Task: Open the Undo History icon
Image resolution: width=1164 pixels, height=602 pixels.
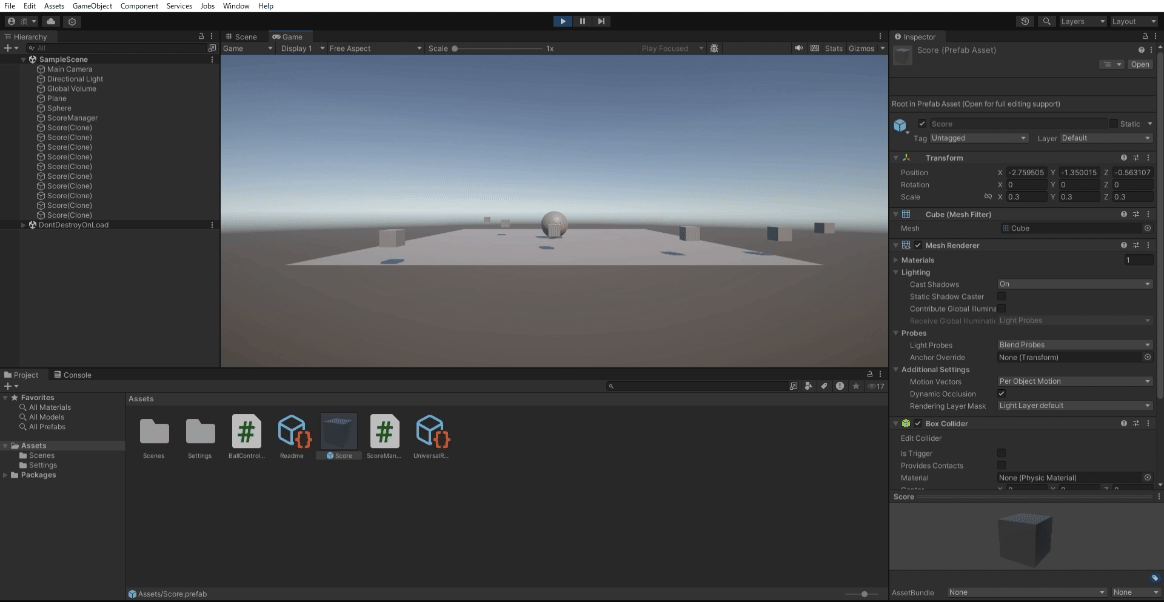Action: pos(1025,21)
